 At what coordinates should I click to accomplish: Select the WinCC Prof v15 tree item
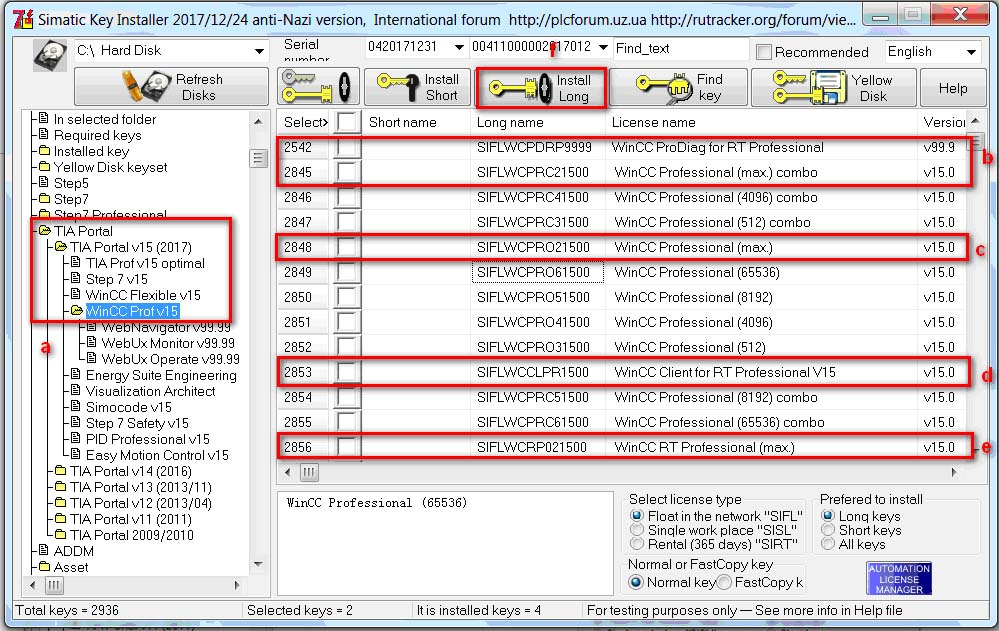(132, 311)
